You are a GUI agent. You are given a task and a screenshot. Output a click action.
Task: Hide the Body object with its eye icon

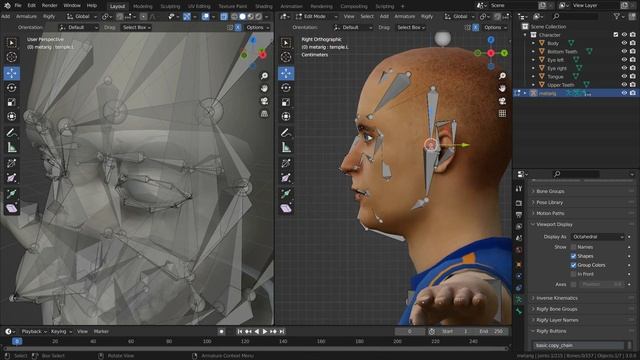(x=624, y=43)
